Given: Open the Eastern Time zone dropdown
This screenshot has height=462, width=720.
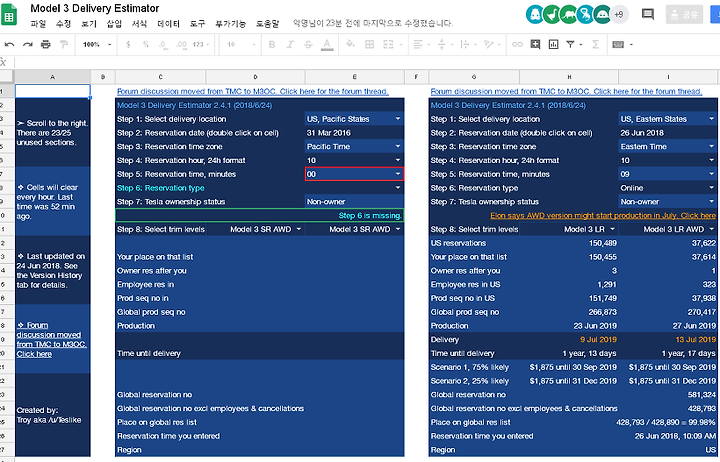Looking at the screenshot, I should [712, 146].
